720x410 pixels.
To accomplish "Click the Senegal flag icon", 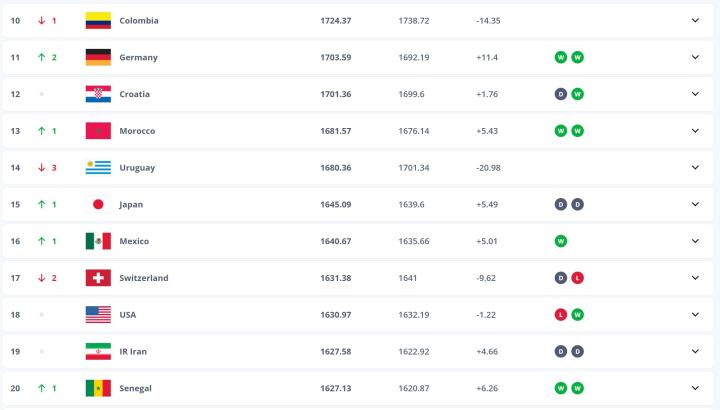I will click(x=98, y=388).
